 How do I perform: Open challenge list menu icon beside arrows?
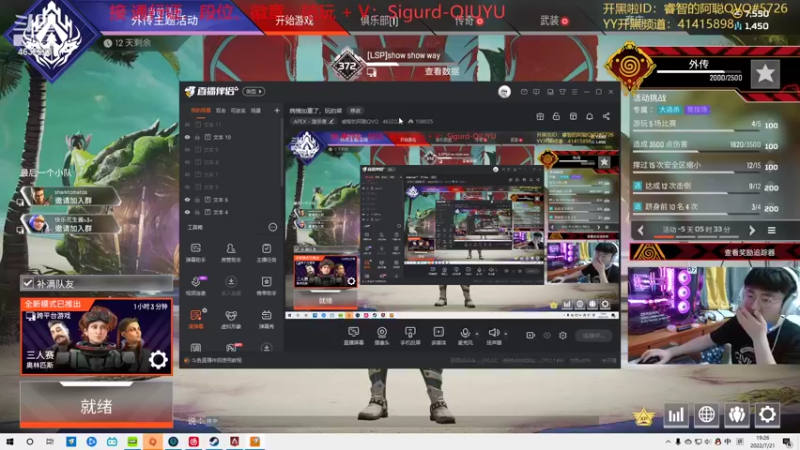click(x=771, y=231)
